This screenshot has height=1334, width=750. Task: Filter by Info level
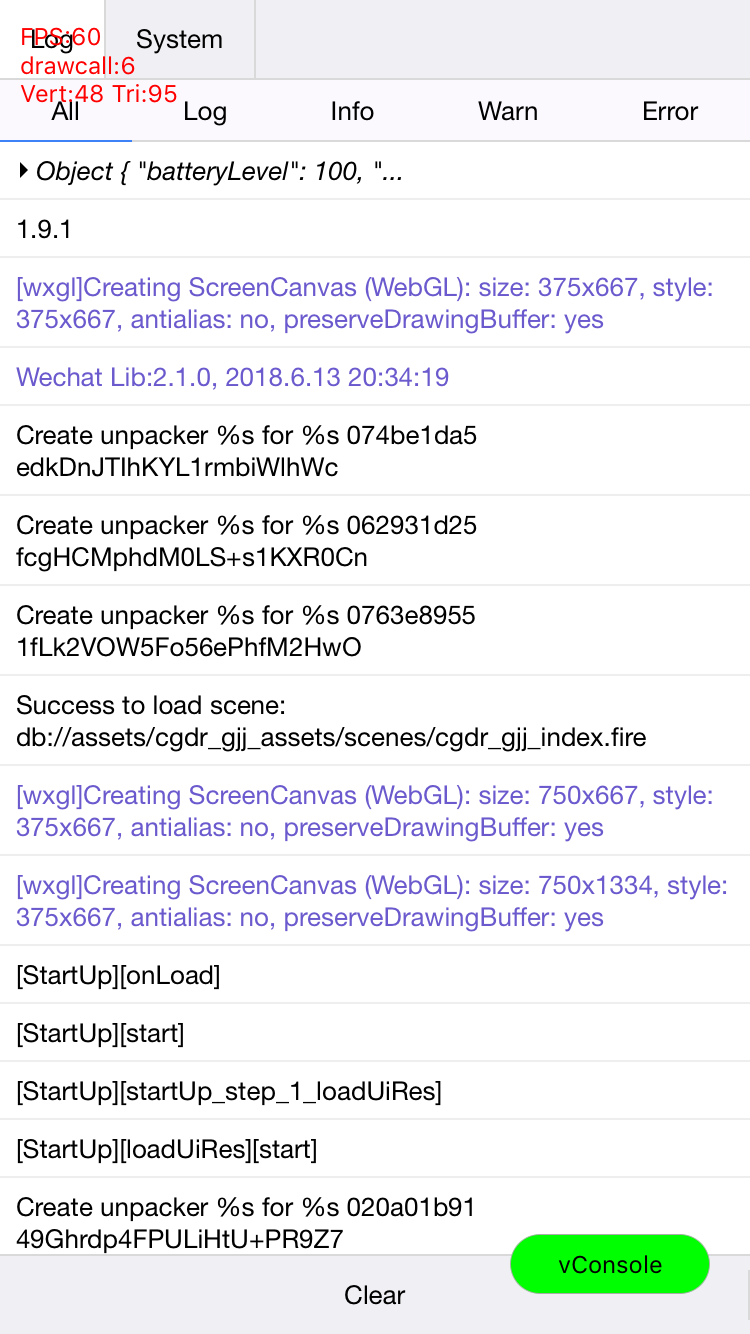tap(352, 111)
